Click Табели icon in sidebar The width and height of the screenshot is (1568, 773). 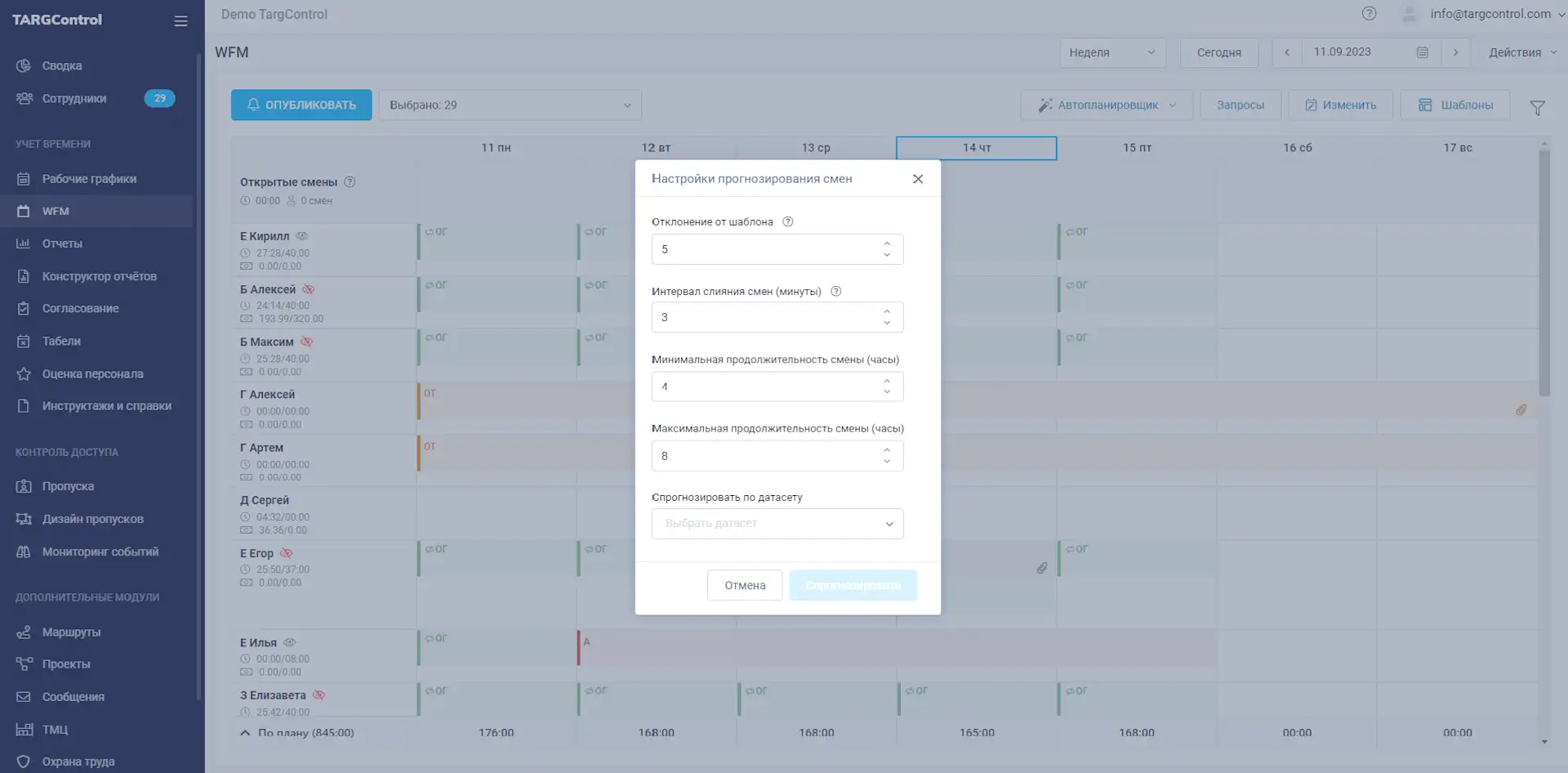point(24,342)
